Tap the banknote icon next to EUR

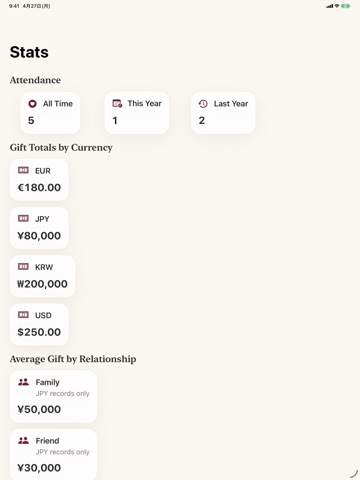coord(23,170)
